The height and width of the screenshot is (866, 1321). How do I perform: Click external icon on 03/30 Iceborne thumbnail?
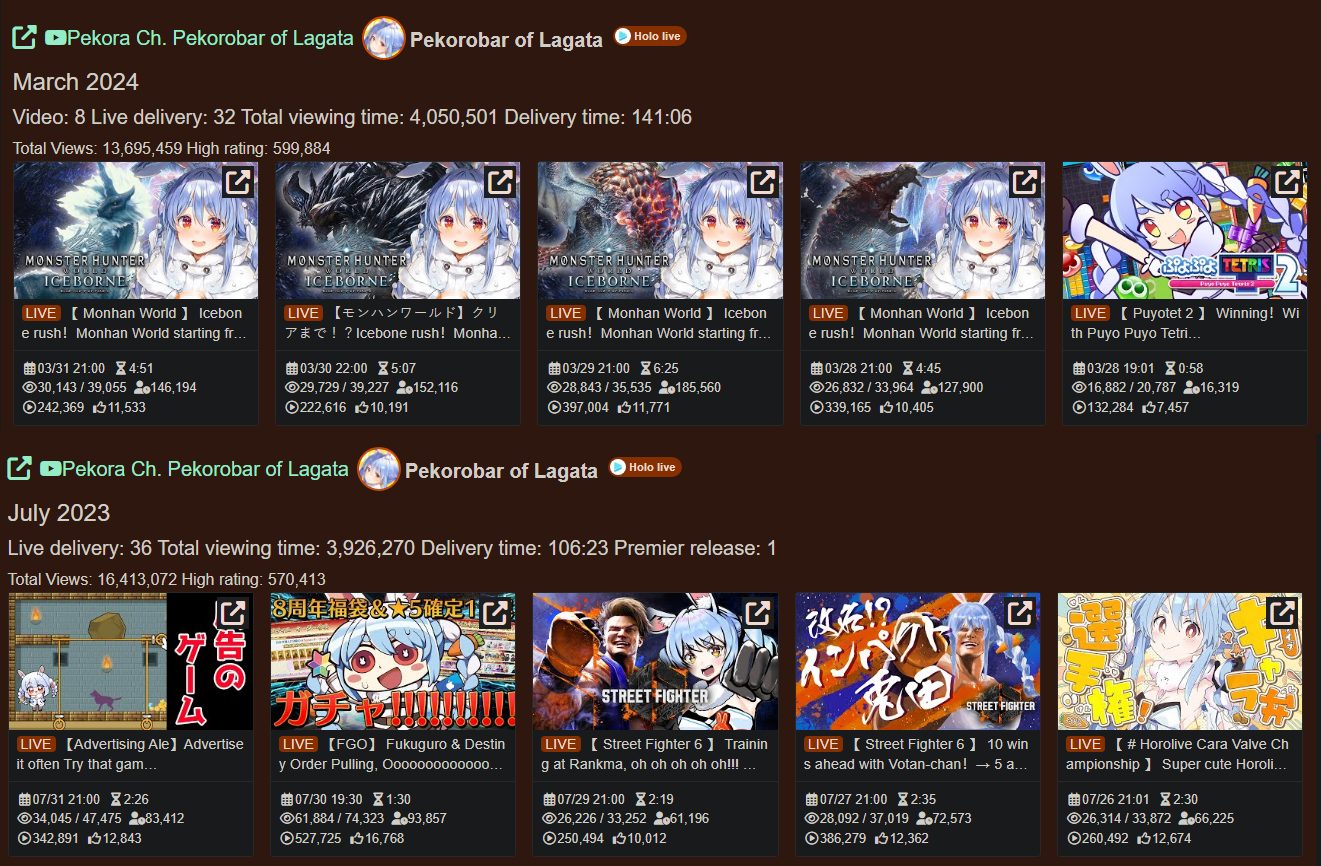pyautogui.click(x=499, y=182)
